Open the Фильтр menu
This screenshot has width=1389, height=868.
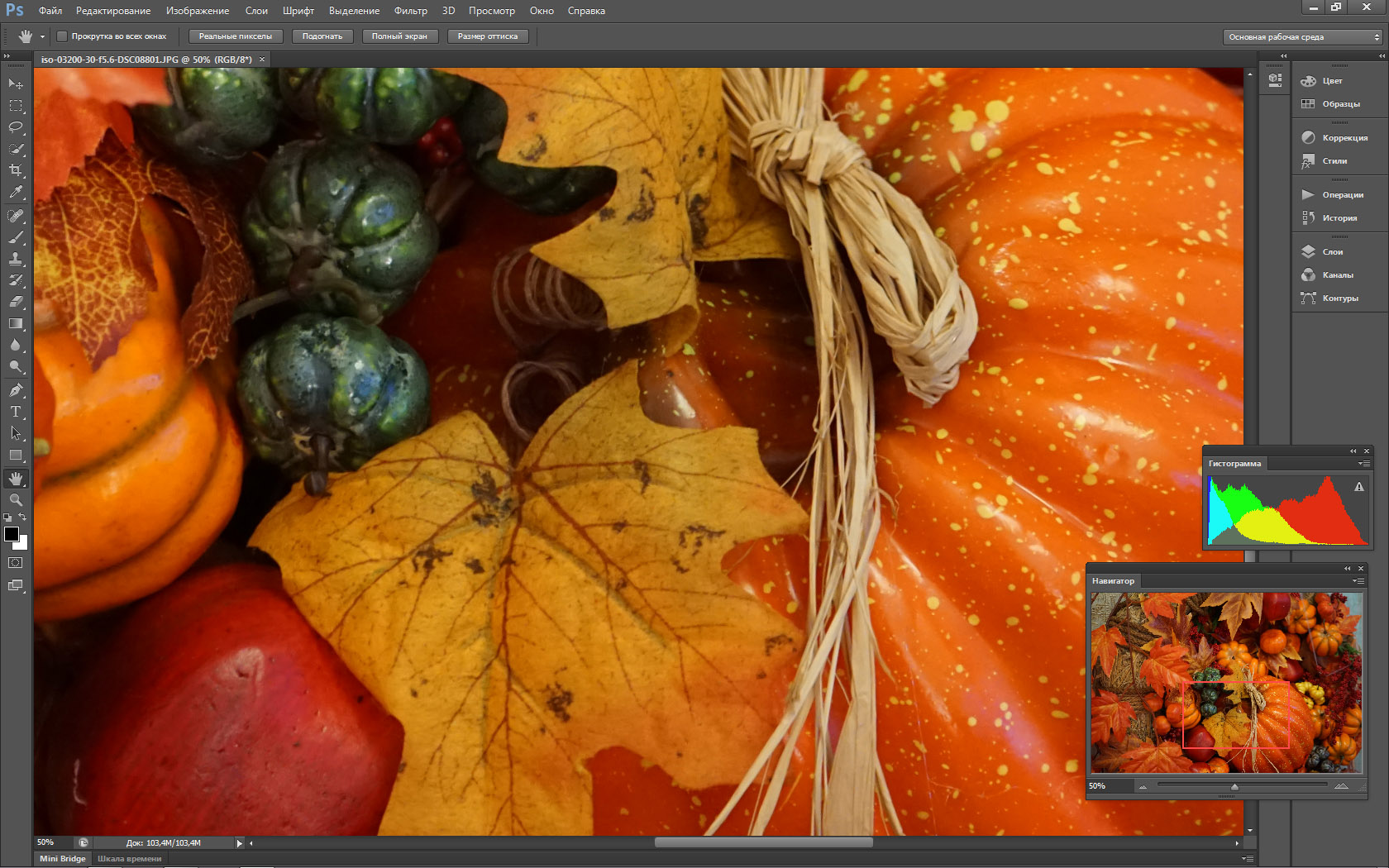tap(411, 11)
